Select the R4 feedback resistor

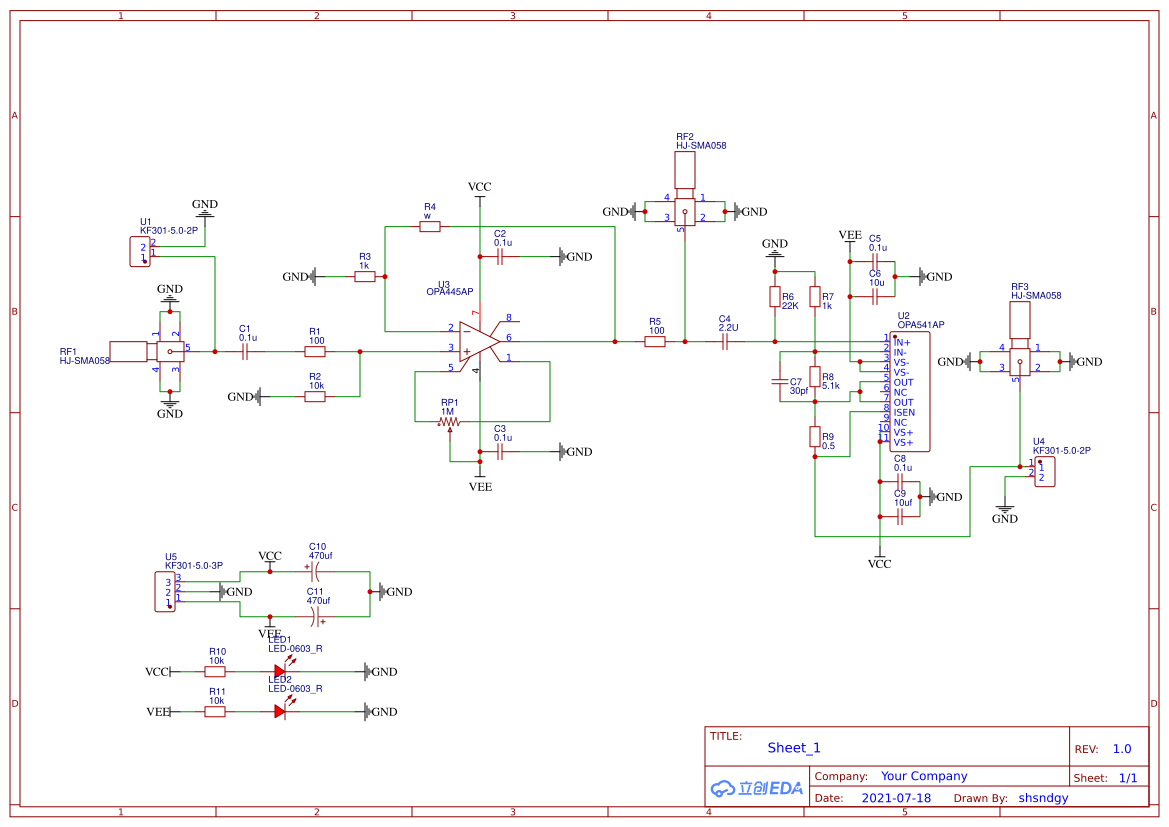click(430, 227)
